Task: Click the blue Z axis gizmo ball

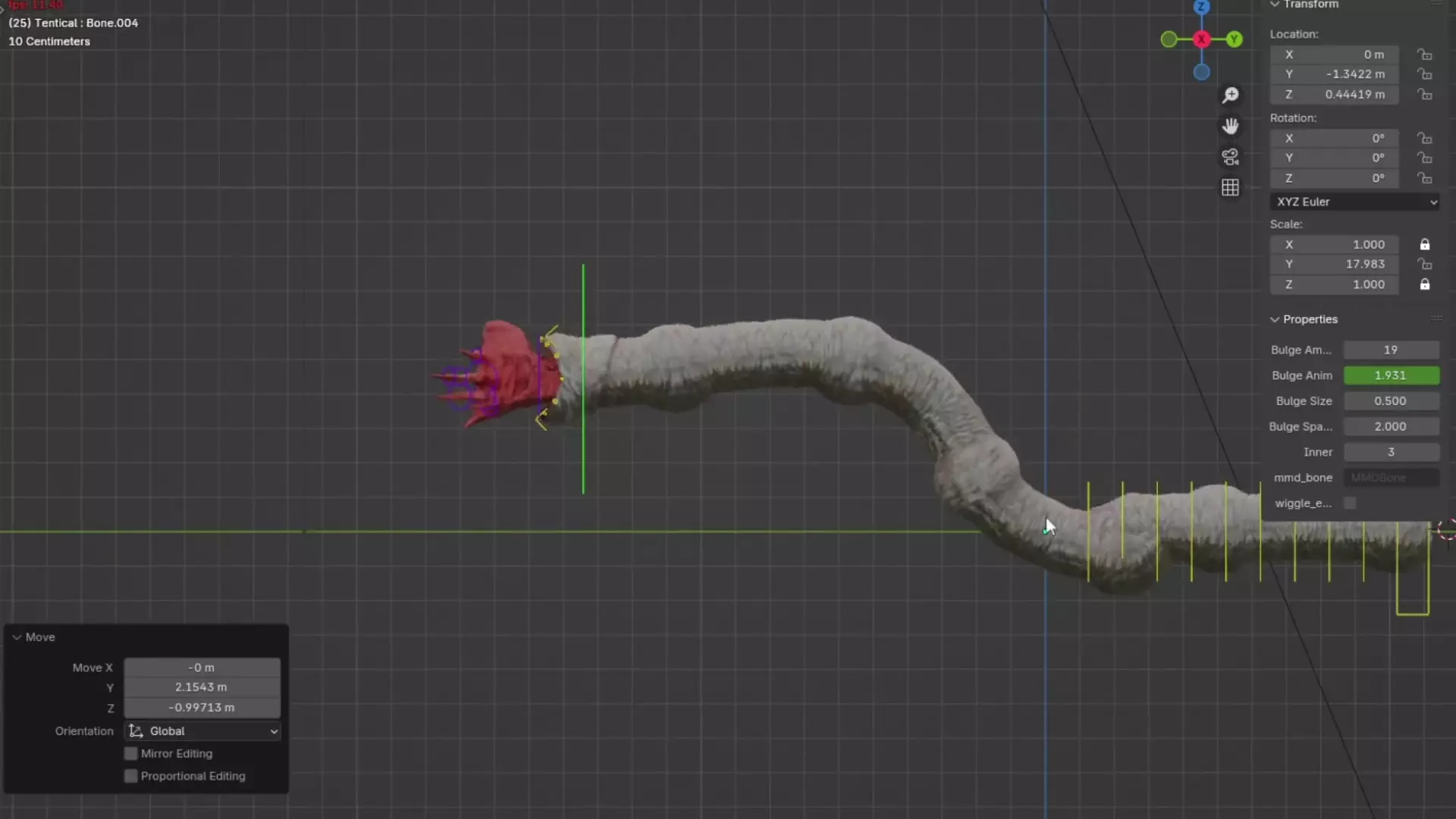Action: 1201,8
